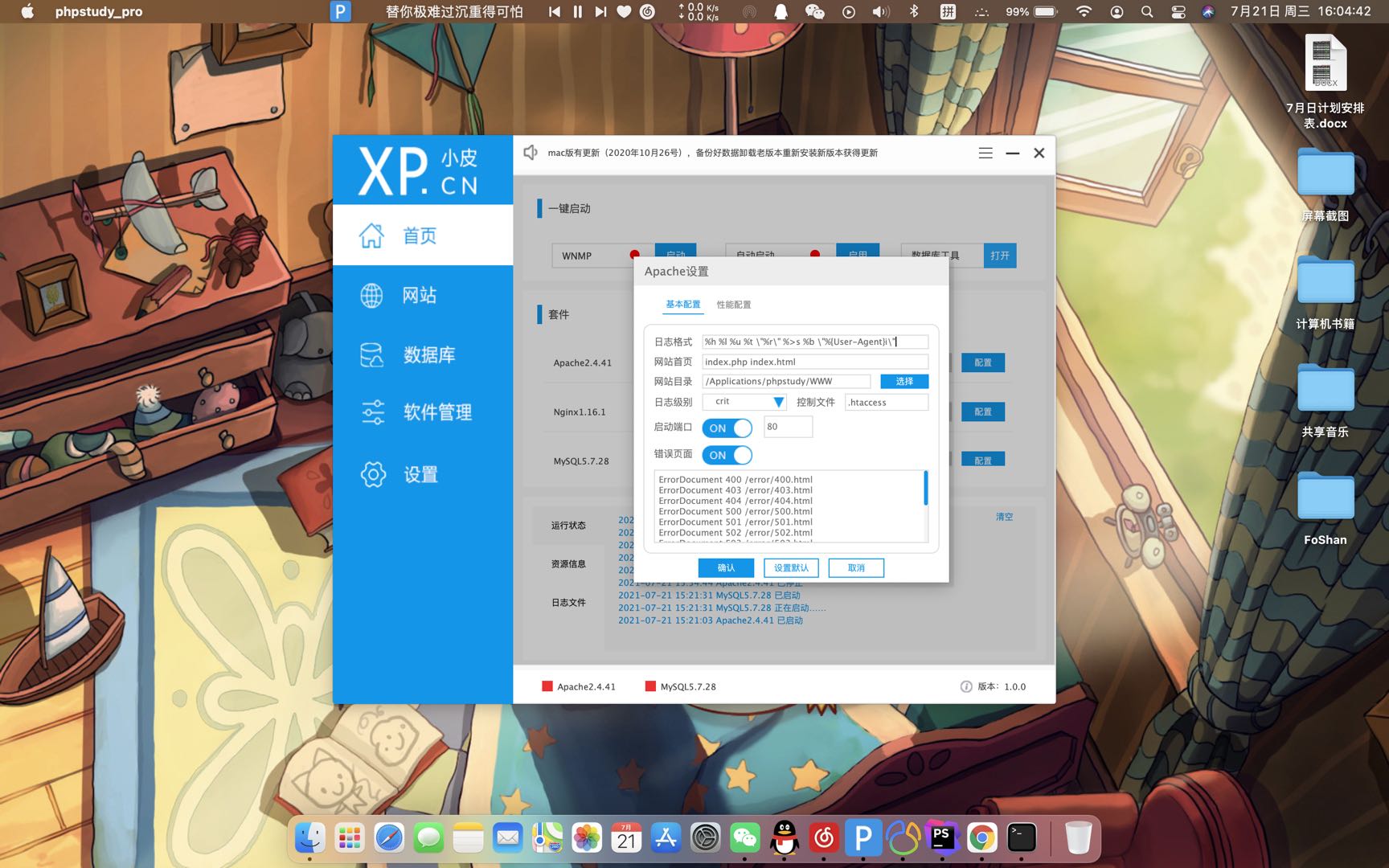Open NetEase Music from the dock
1389x868 pixels.
[x=824, y=838]
